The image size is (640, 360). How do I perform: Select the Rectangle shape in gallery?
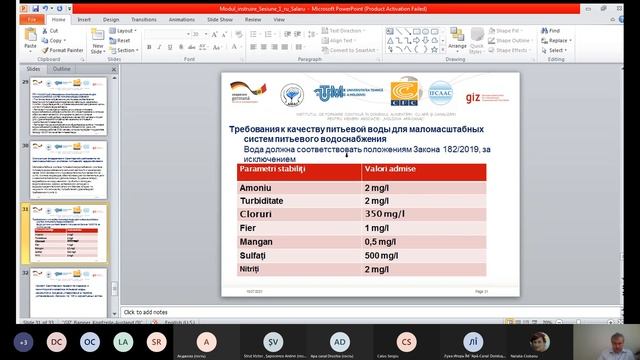pyautogui.click(x=417, y=31)
